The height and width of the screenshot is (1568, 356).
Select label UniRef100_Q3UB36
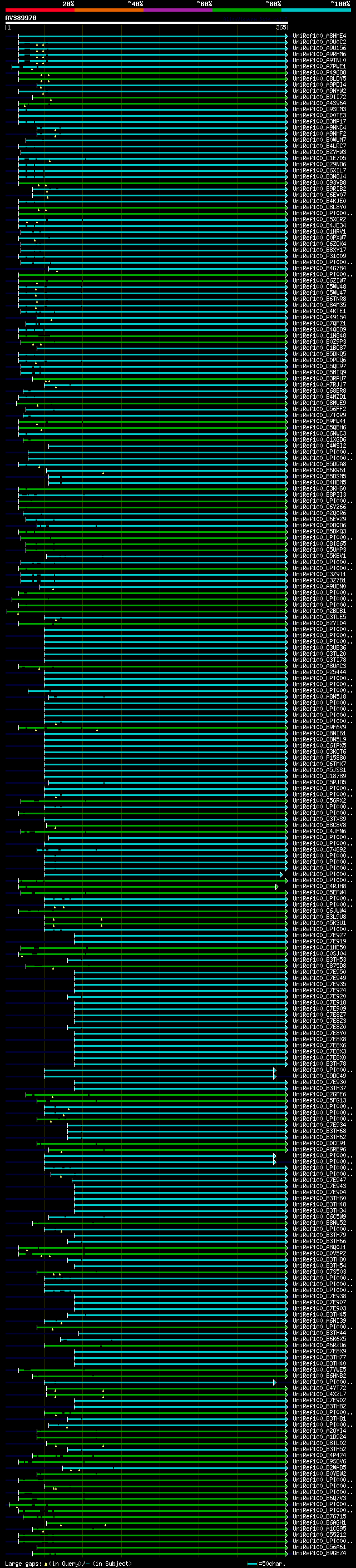pos(319,647)
